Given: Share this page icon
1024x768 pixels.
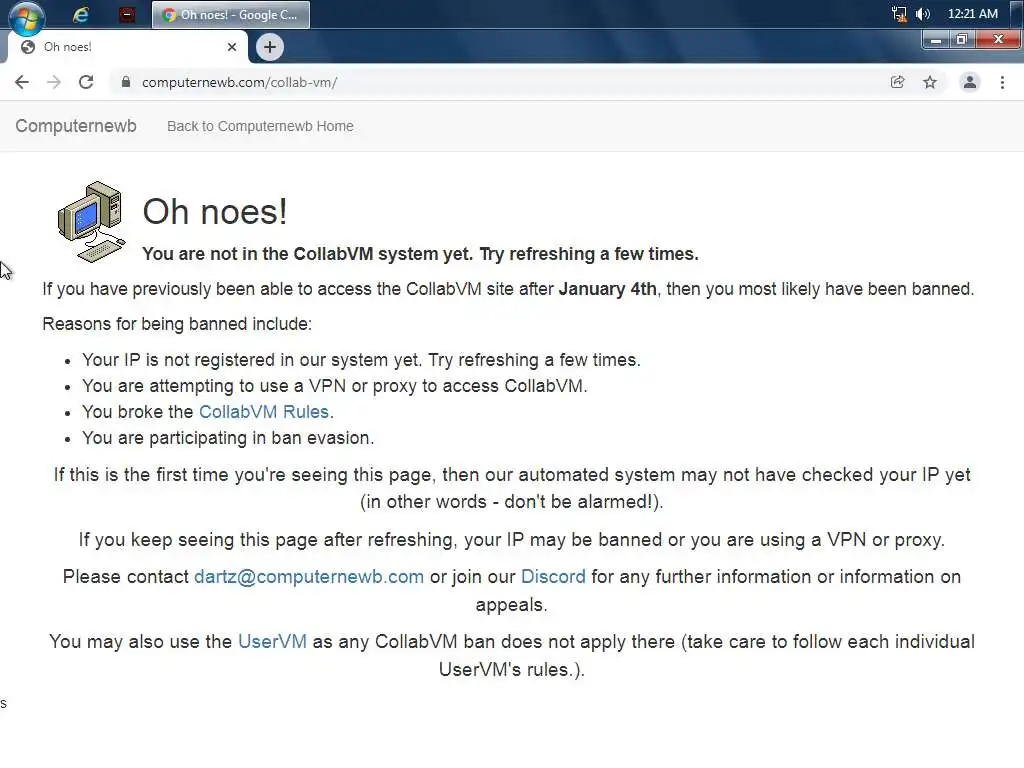Looking at the screenshot, I should pos(897,82).
